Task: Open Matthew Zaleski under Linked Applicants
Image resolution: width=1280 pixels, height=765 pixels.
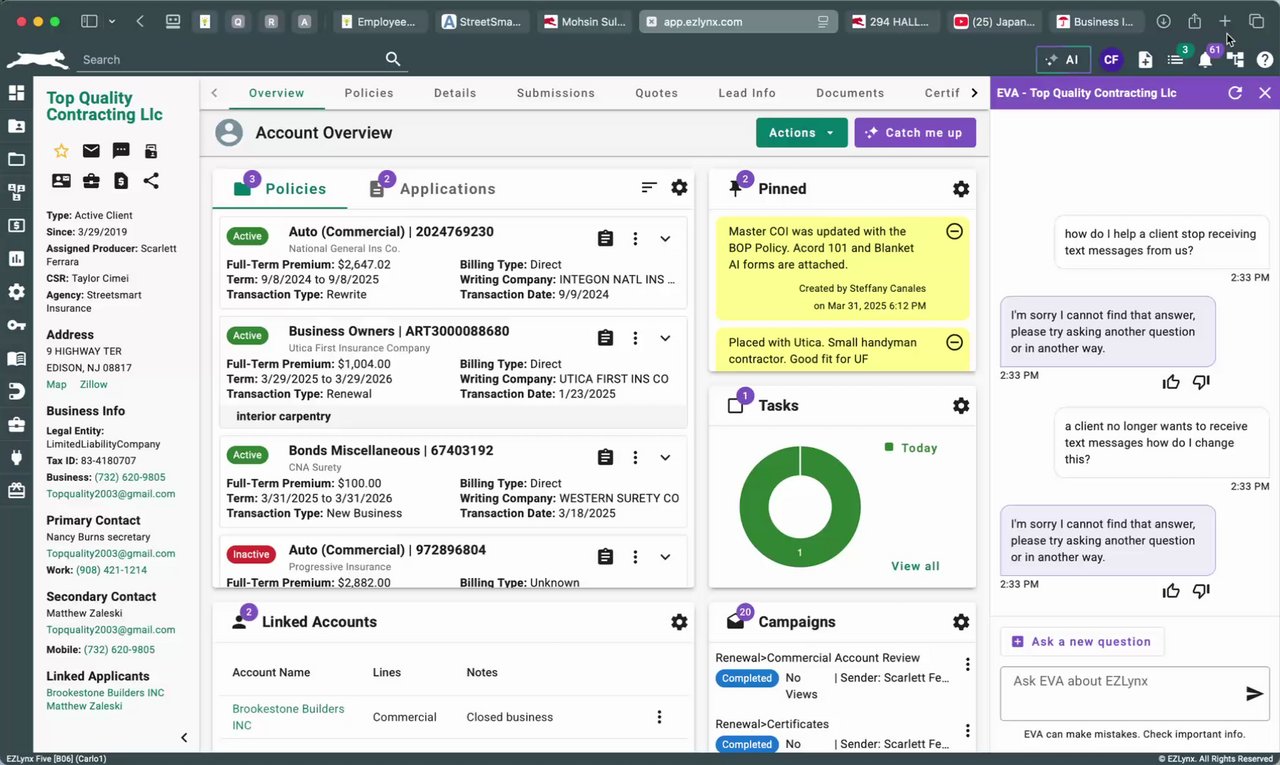Action: [x=84, y=706]
